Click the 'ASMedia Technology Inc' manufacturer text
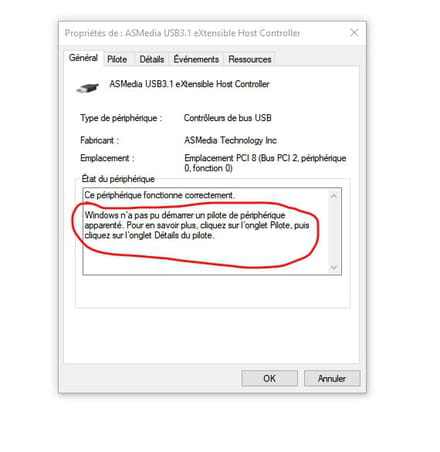440x452 pixels. 230,140
